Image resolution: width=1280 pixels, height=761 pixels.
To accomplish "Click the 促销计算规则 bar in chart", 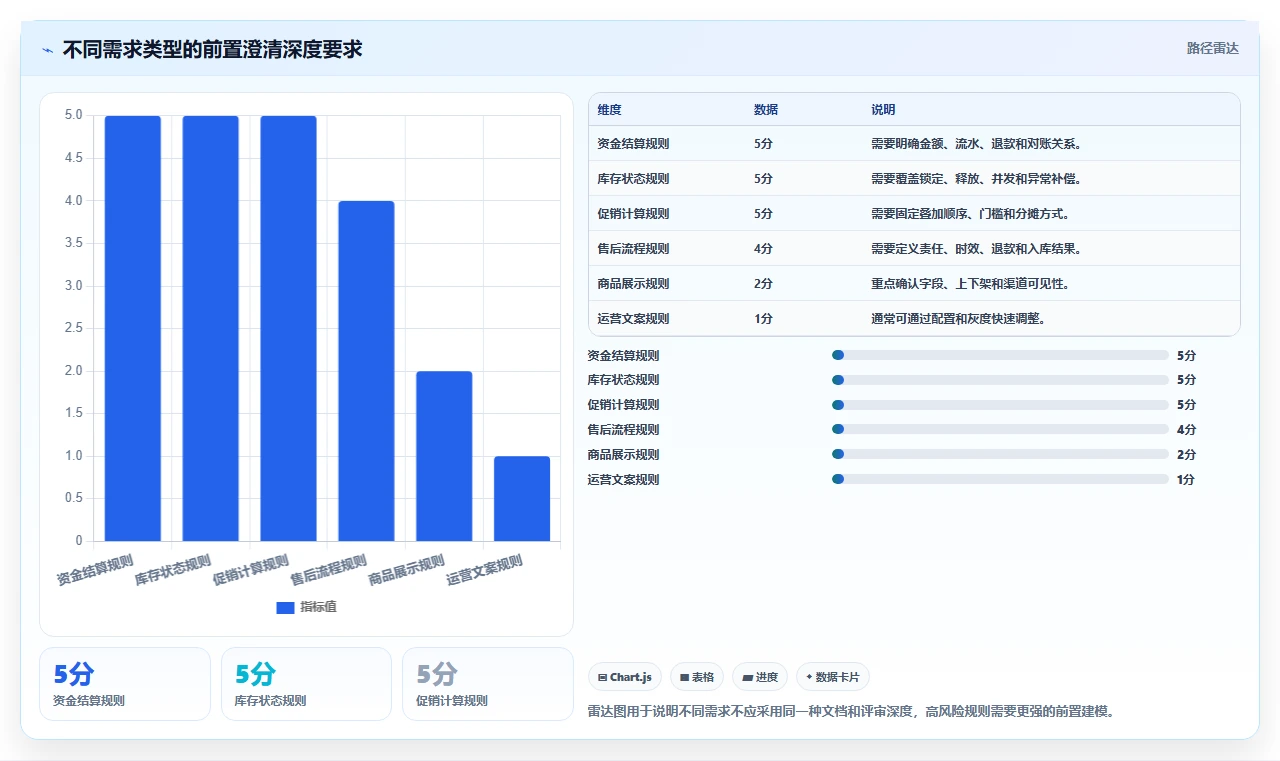I will [289, 329].
